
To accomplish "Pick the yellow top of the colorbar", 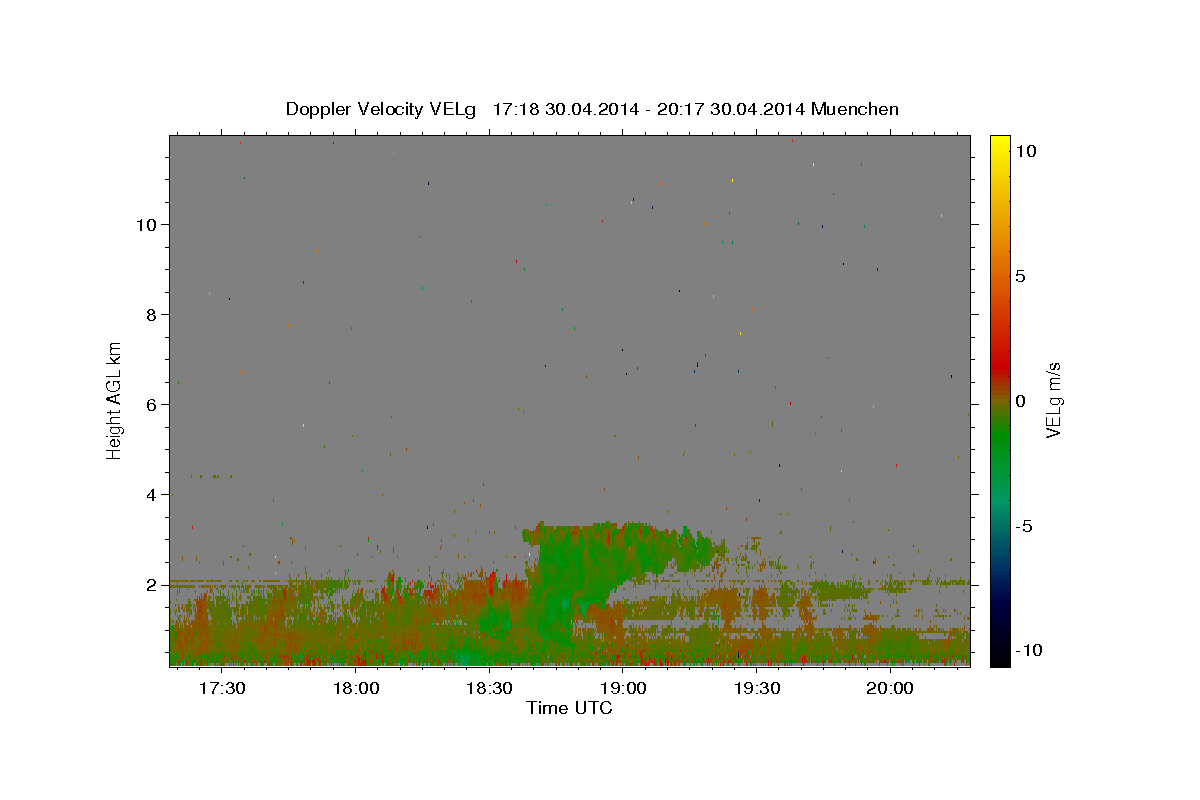I will tap(999, 145).
